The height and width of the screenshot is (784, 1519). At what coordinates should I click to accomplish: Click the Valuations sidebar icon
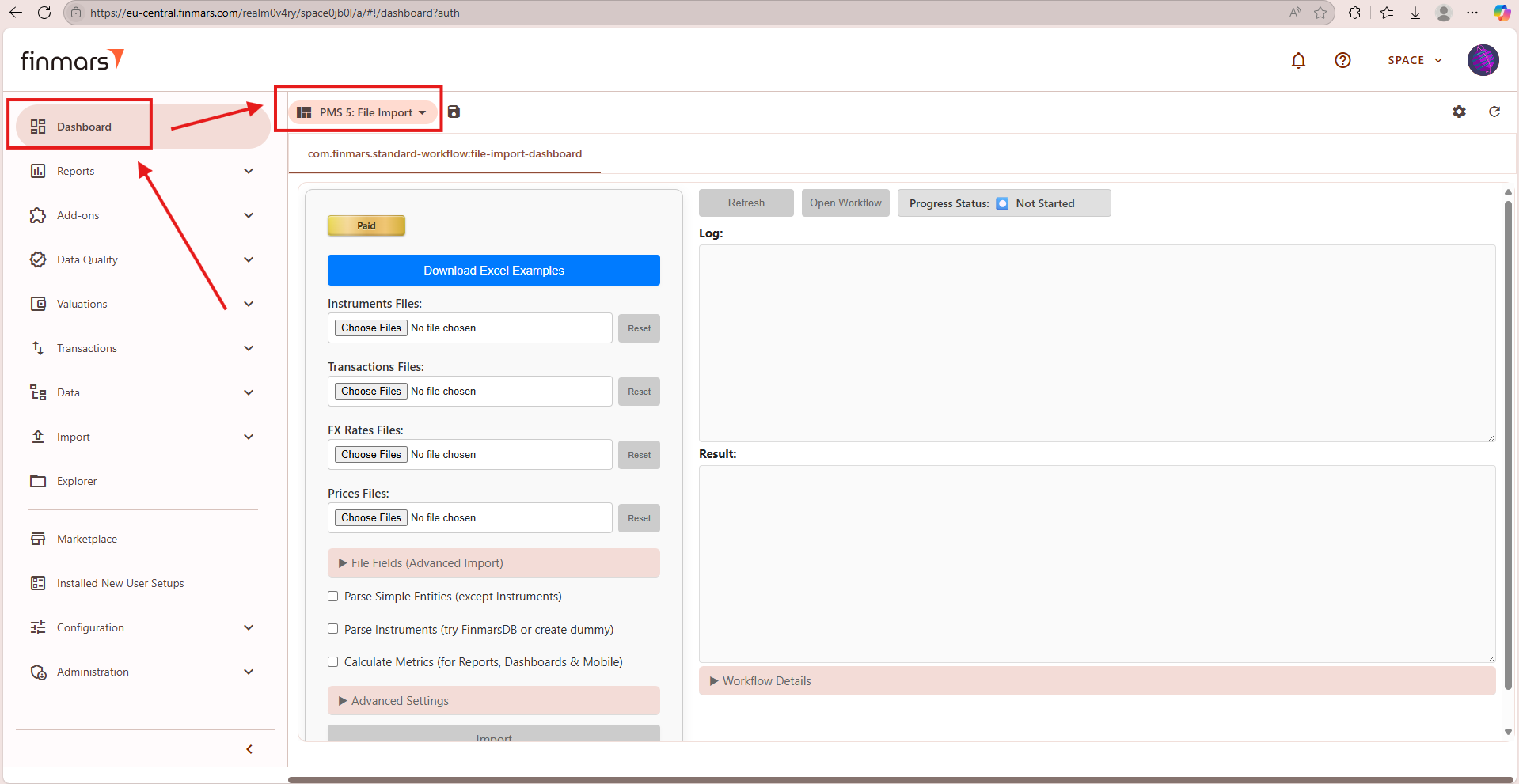(x=38, y=304)
